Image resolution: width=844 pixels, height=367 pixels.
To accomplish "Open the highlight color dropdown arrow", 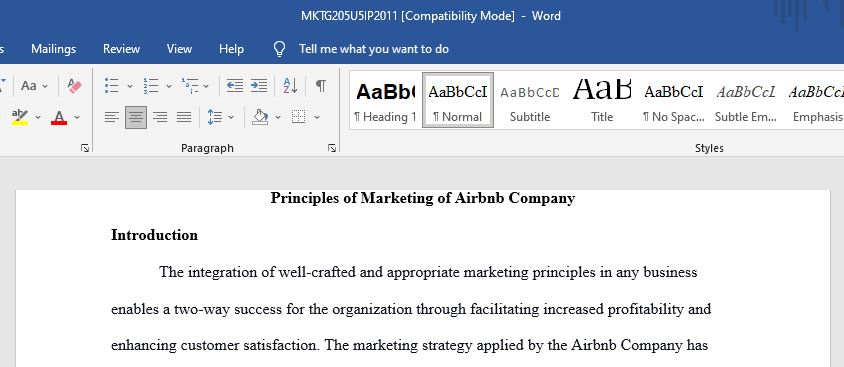I will tap(38, 117).
